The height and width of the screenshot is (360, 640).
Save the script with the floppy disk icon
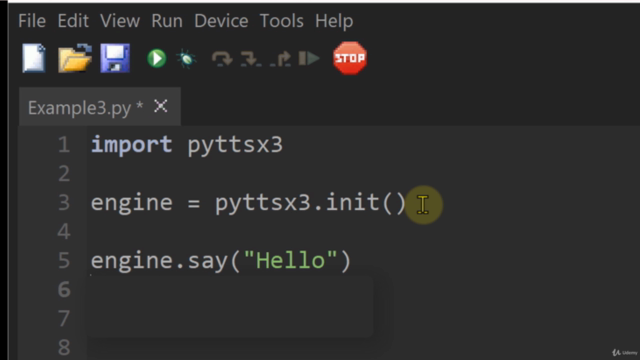click(x=115, y=58)
